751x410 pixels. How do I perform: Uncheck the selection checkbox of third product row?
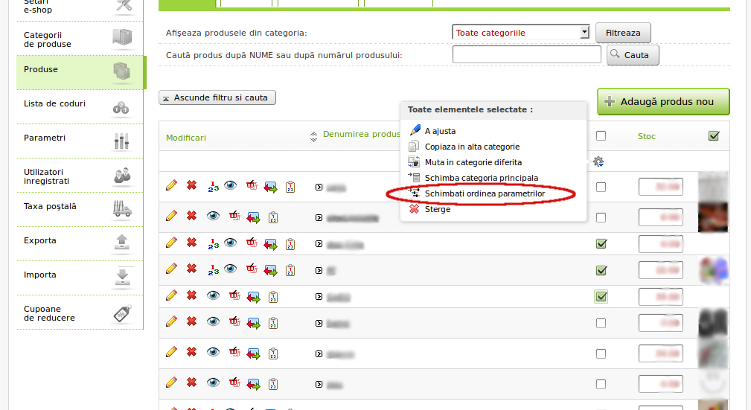[601, 244]
